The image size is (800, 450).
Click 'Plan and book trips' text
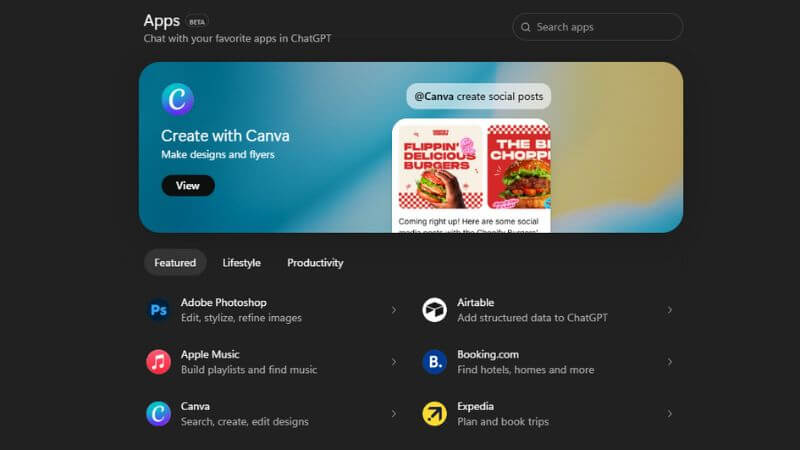pos(503,422)
